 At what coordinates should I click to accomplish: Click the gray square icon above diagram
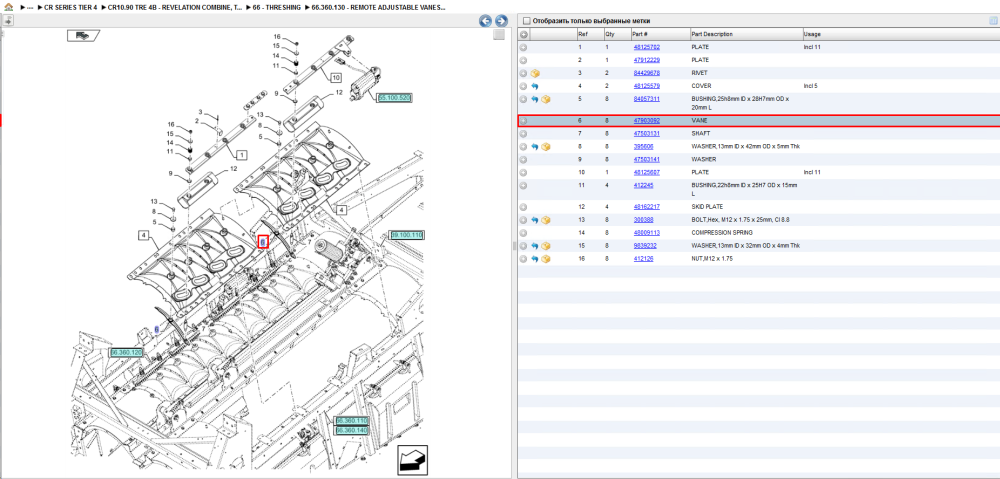tap(499, 34)
